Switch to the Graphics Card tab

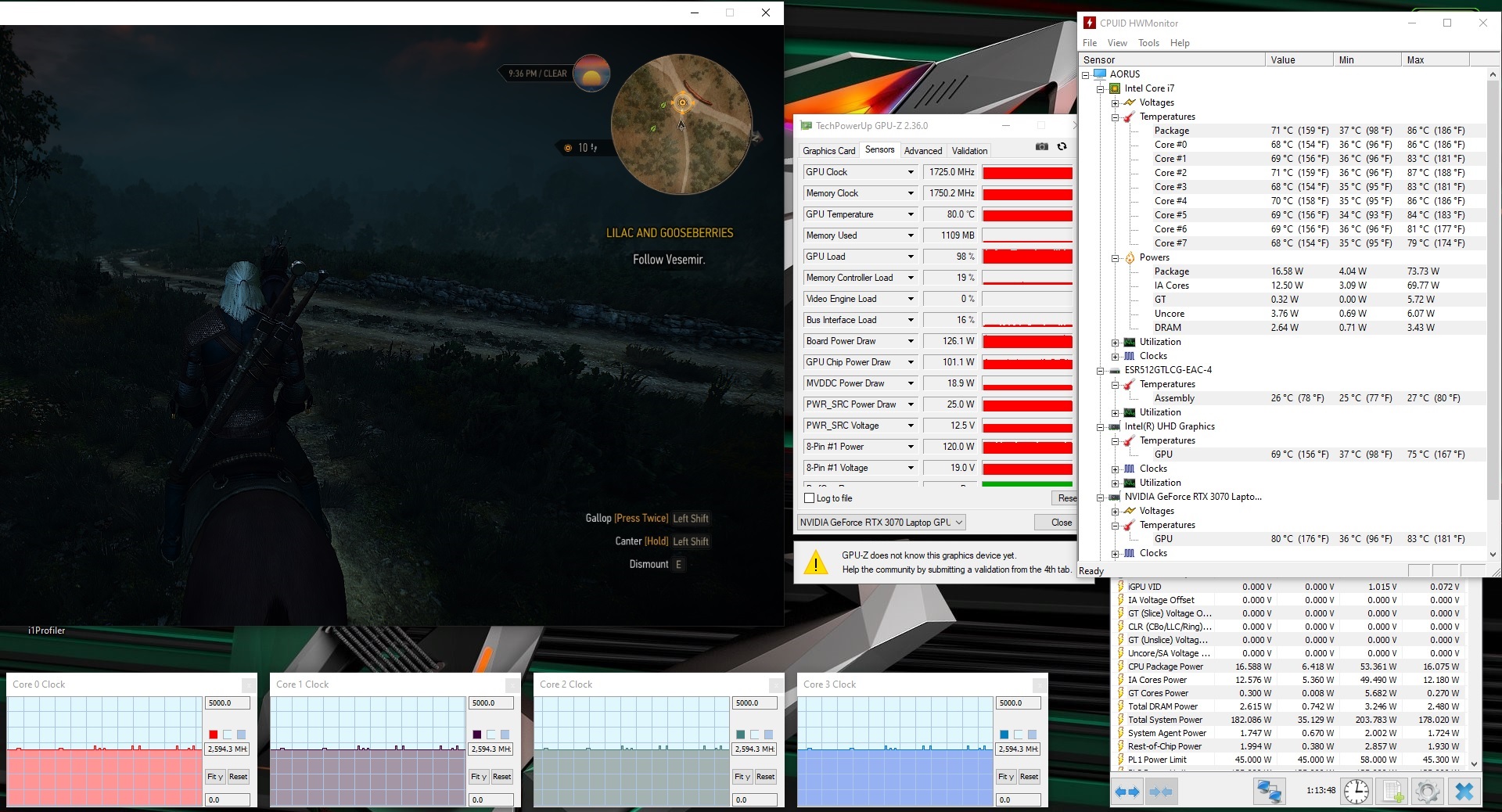(829, 151)
